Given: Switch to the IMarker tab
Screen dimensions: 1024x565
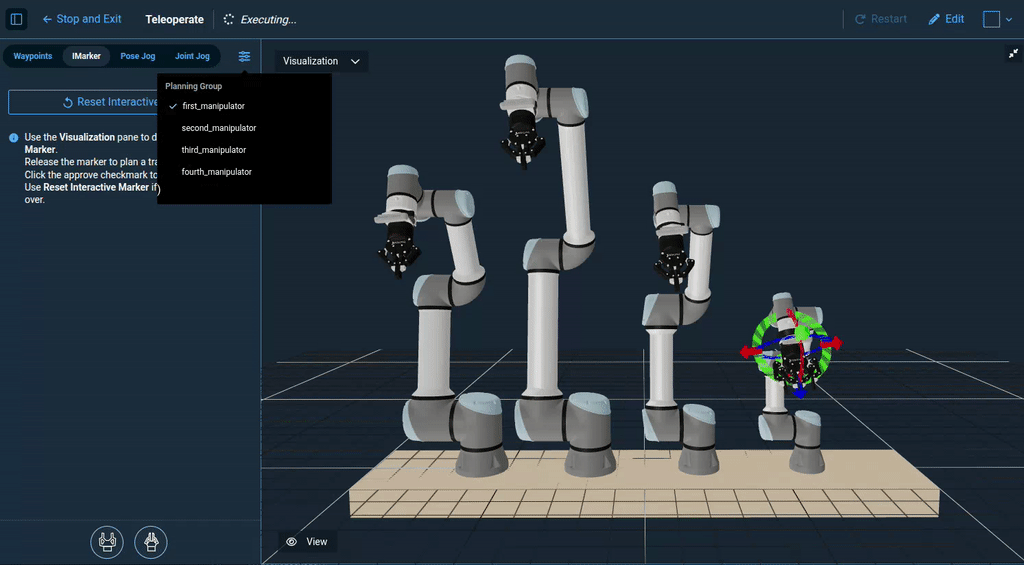Looking at the screenshot, I should coord(86,56).
